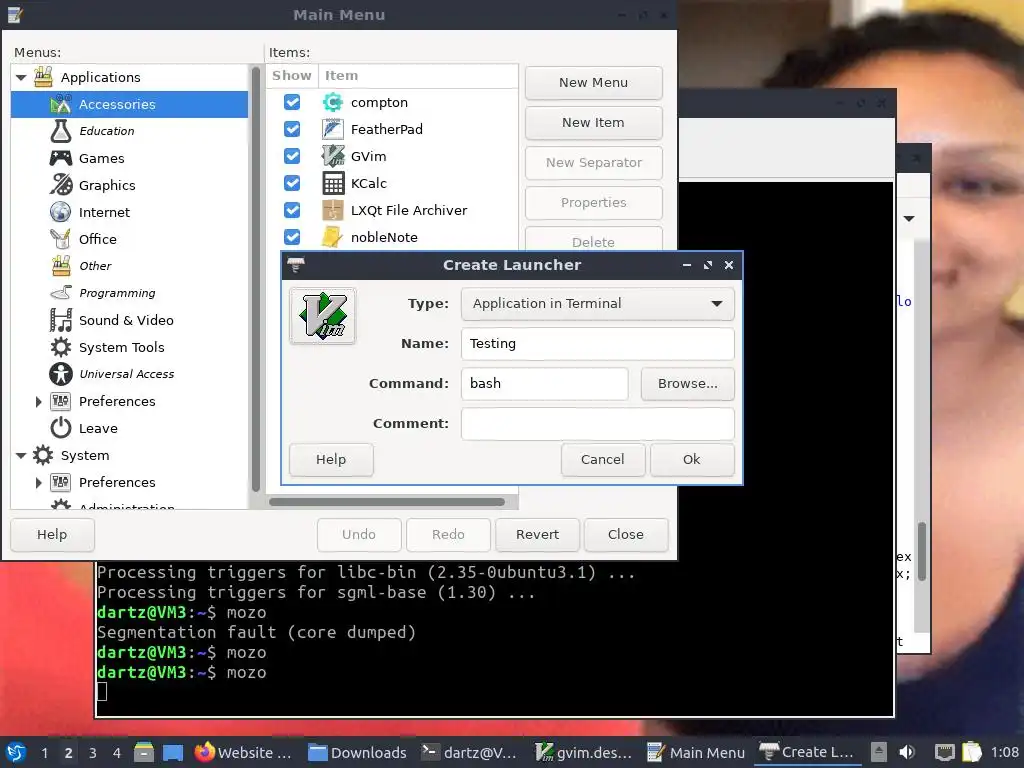Image resolution: width=1024 pixels, height=768 pixels.
Task: Click the New Item button
Action: 594,123
